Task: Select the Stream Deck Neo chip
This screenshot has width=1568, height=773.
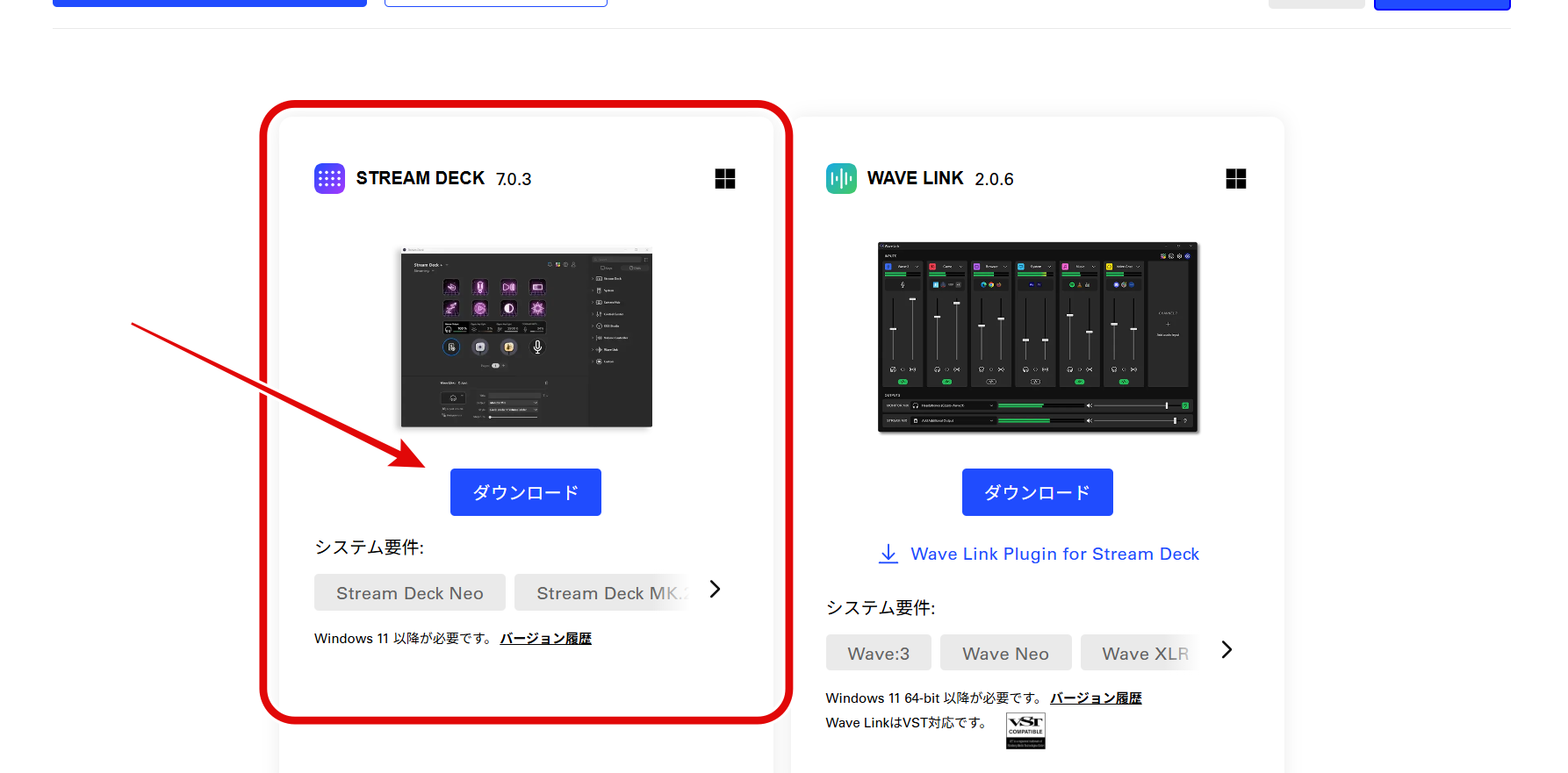Action: pos(409,593)
